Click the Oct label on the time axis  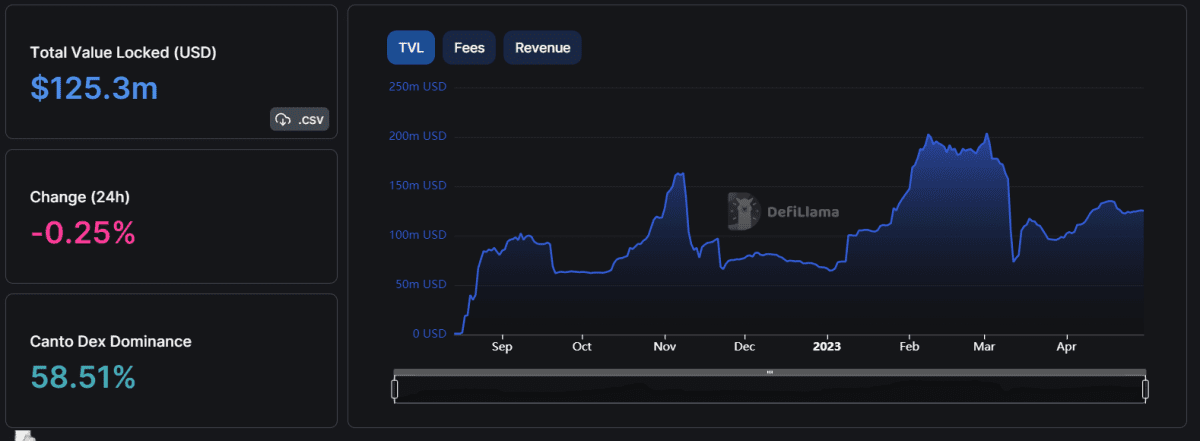582,347
